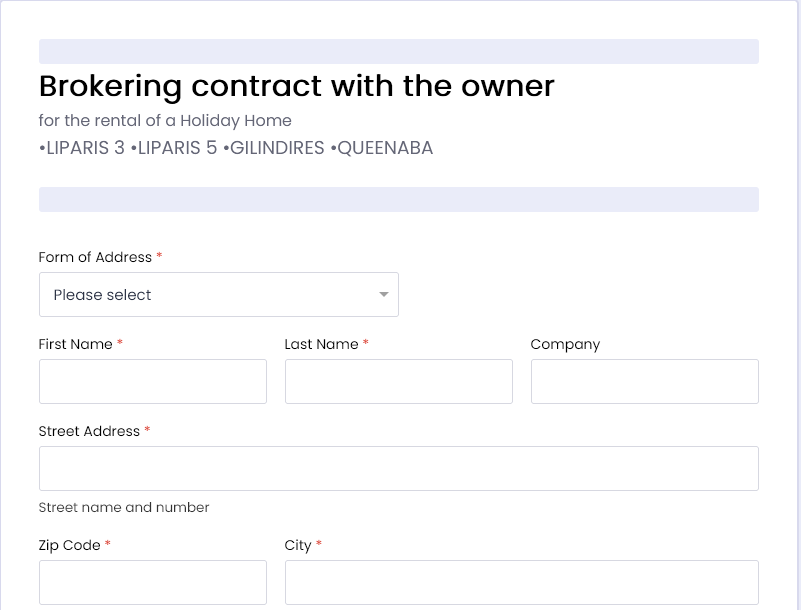Click the Brokering contract with the owner heading
This screenshot has height=610, width=801.
coord(297,86)
